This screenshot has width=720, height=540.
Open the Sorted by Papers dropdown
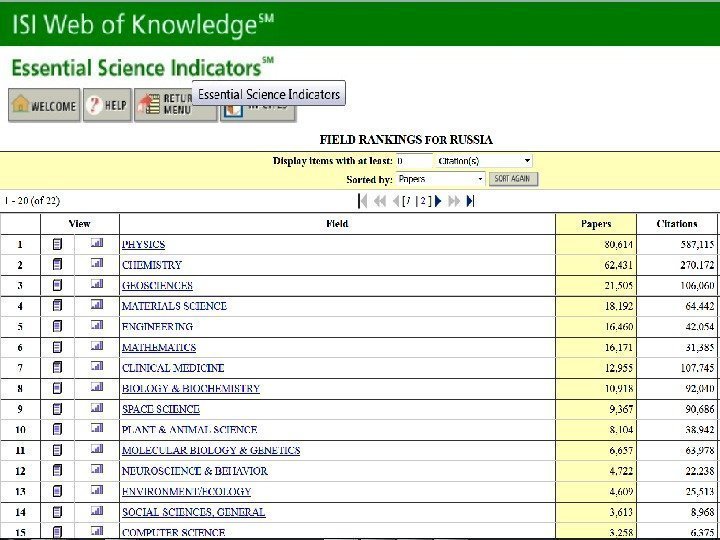(x=440, y=179)
